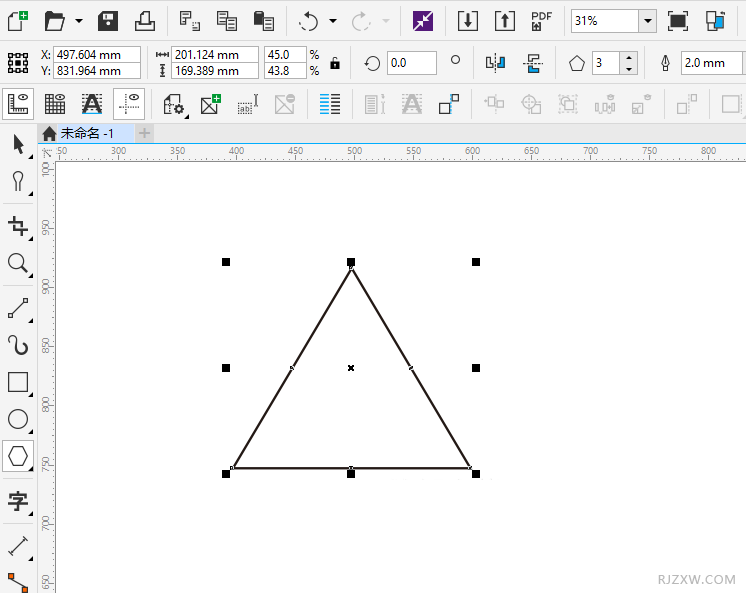Click the mirror horizontally button
The image size is (746, 593).
(x=495, y=63)
